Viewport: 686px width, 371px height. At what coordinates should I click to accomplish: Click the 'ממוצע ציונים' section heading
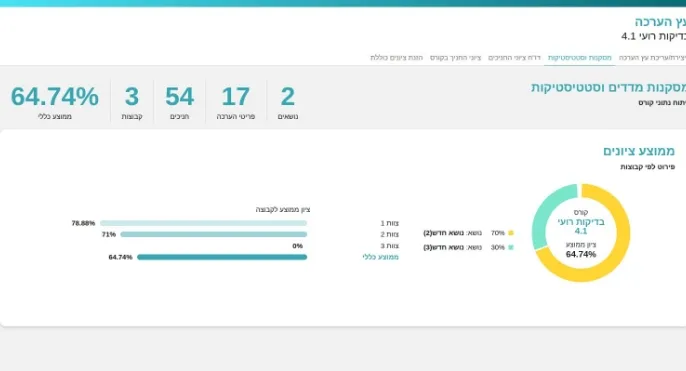[639, 151]
